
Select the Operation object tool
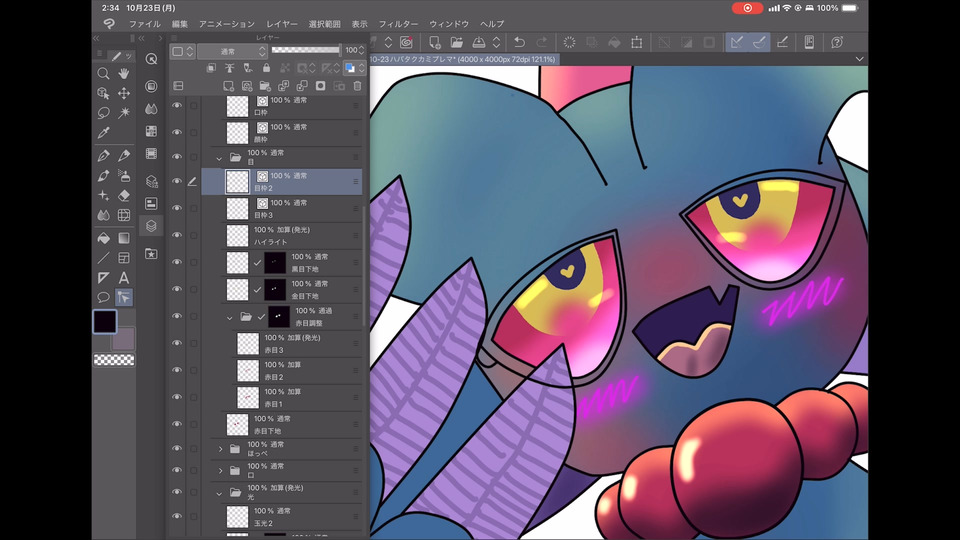[103, 93]
